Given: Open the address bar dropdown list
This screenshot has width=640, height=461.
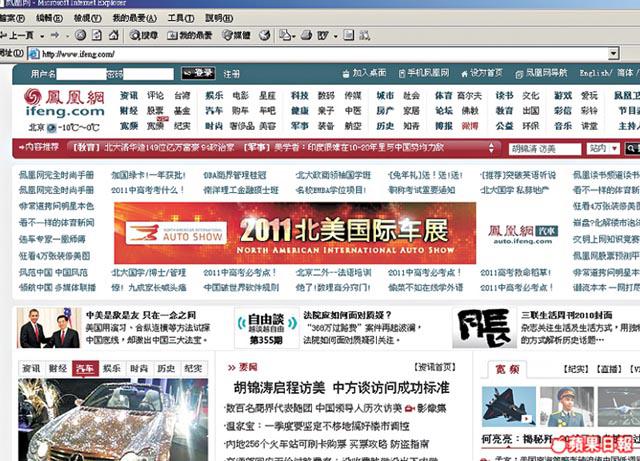Looking at the screenshot, I should [613, 53].
